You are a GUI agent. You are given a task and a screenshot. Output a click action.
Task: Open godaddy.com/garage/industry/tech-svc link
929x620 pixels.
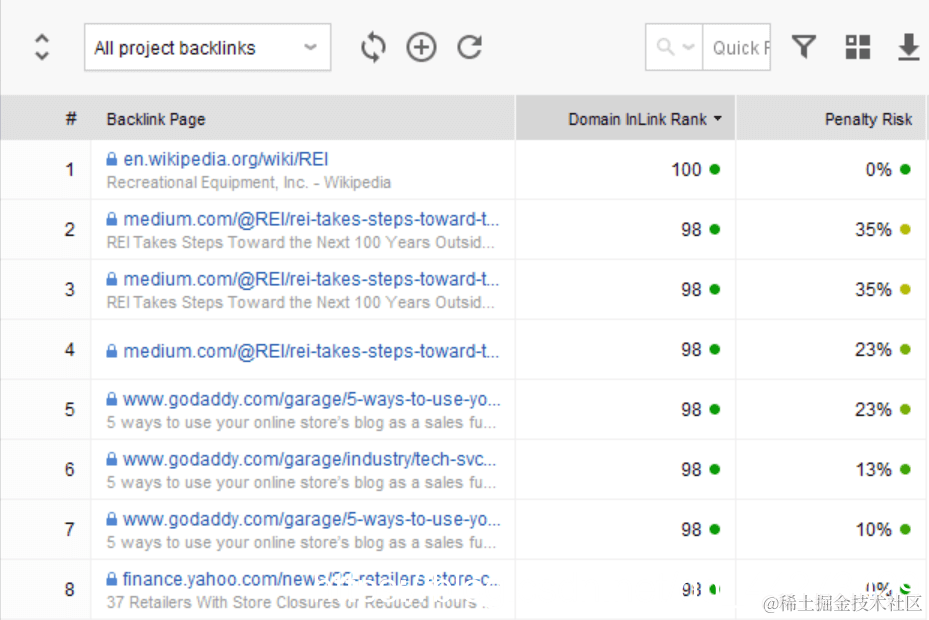click(x=310, y=459)
